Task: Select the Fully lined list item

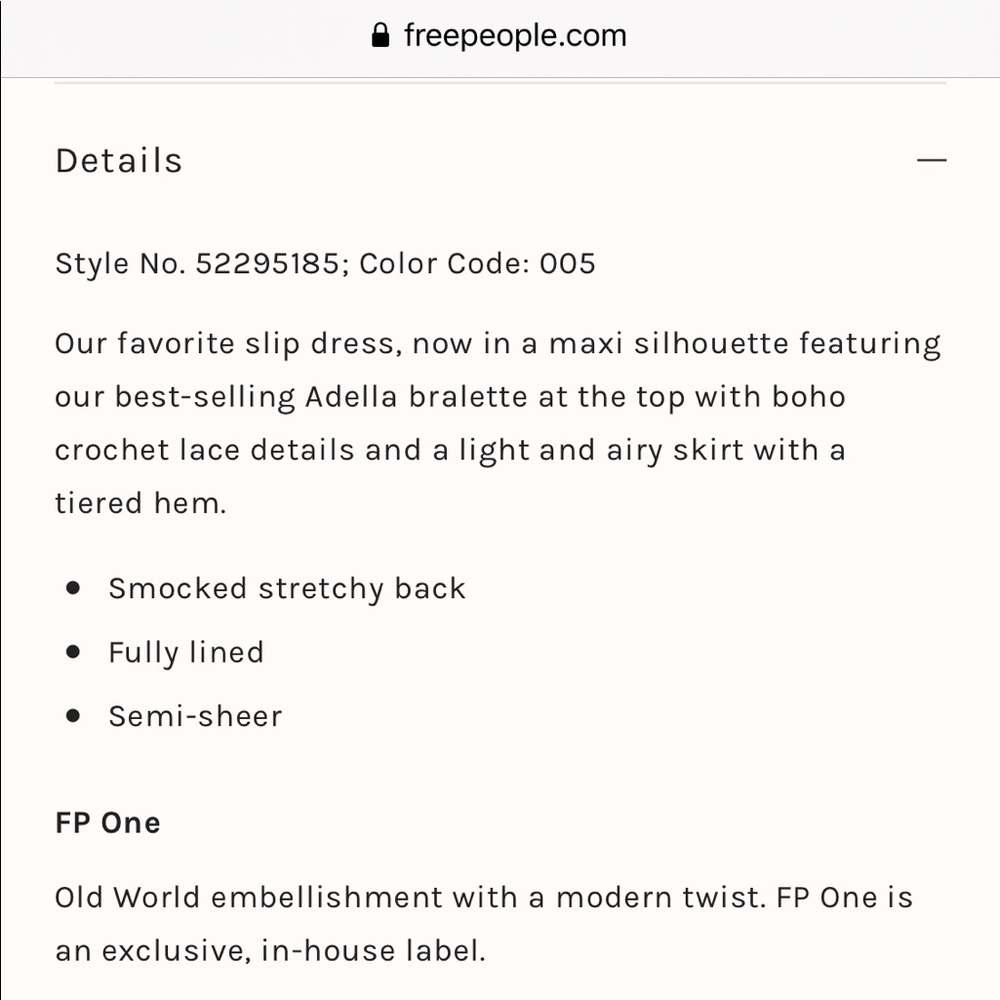Action: tap(186, 652)
